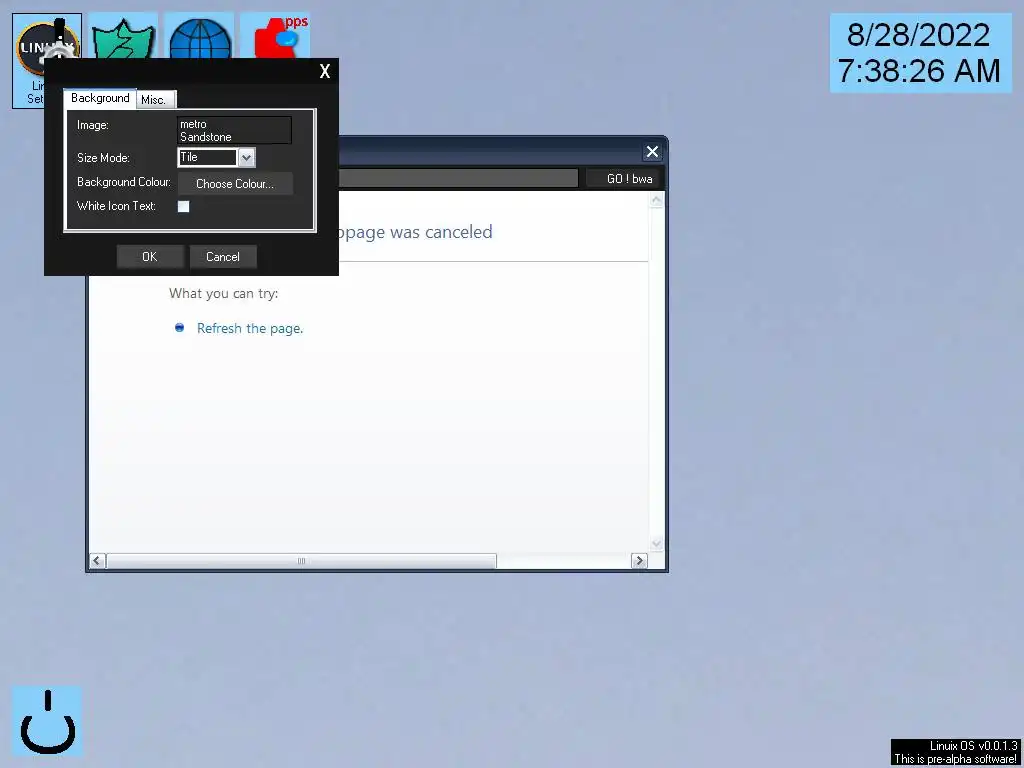Click the Refresh the page link

coord(249,328)
